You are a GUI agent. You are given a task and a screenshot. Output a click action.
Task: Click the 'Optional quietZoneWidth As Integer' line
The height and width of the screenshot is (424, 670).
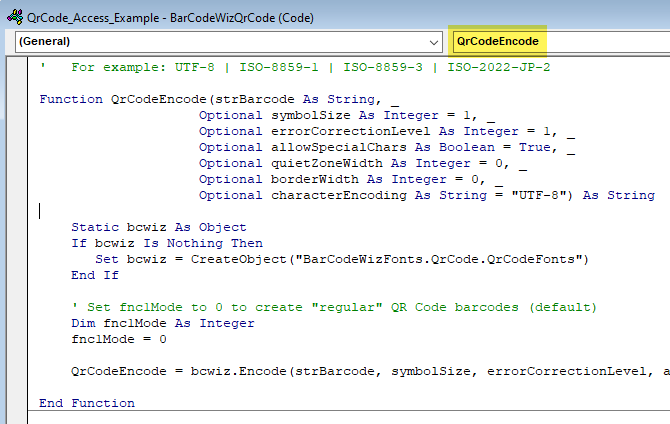click(363, 164)
